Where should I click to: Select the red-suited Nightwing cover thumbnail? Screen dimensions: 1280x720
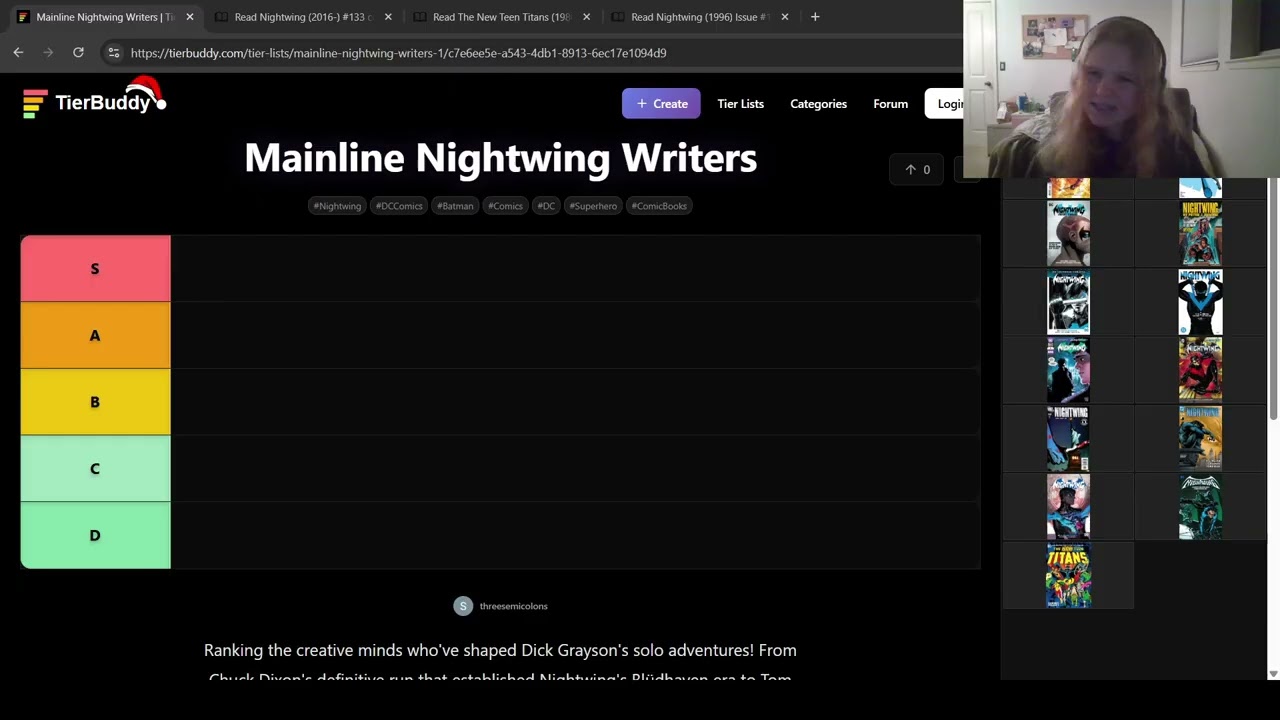1200,370
